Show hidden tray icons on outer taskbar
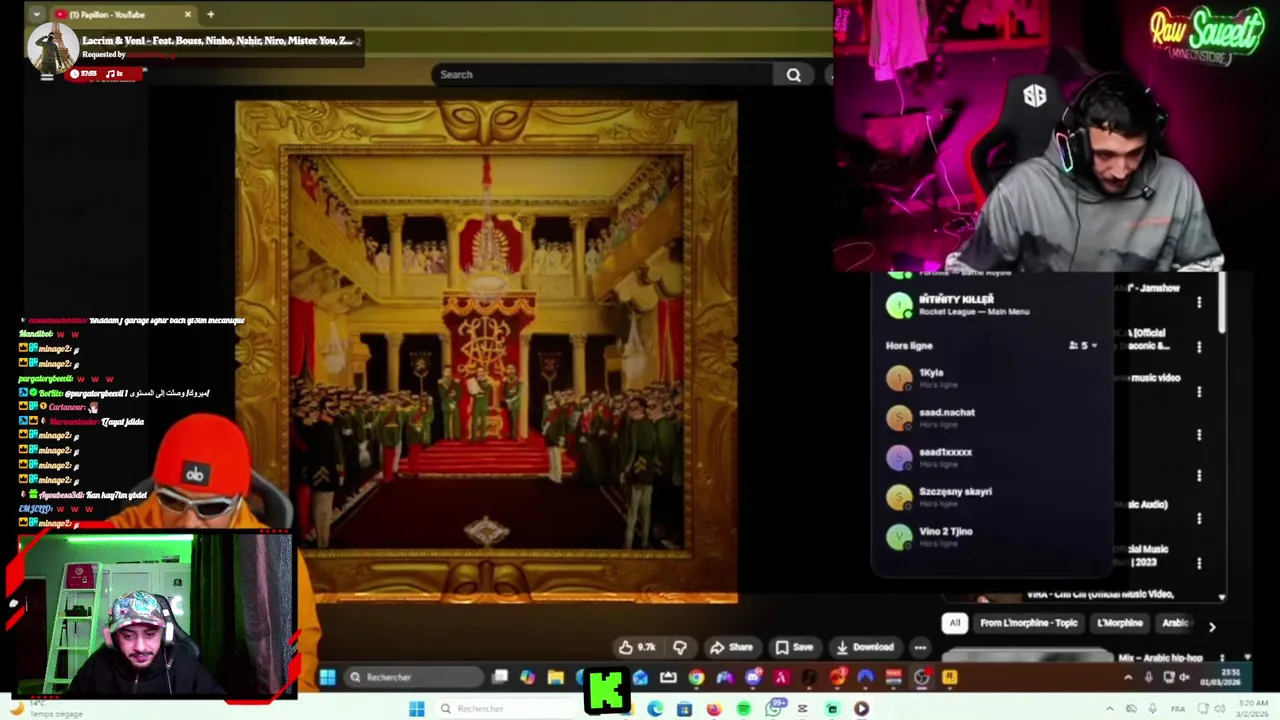This screenshot has height=720, width=1280. [x=1109, y=708]
